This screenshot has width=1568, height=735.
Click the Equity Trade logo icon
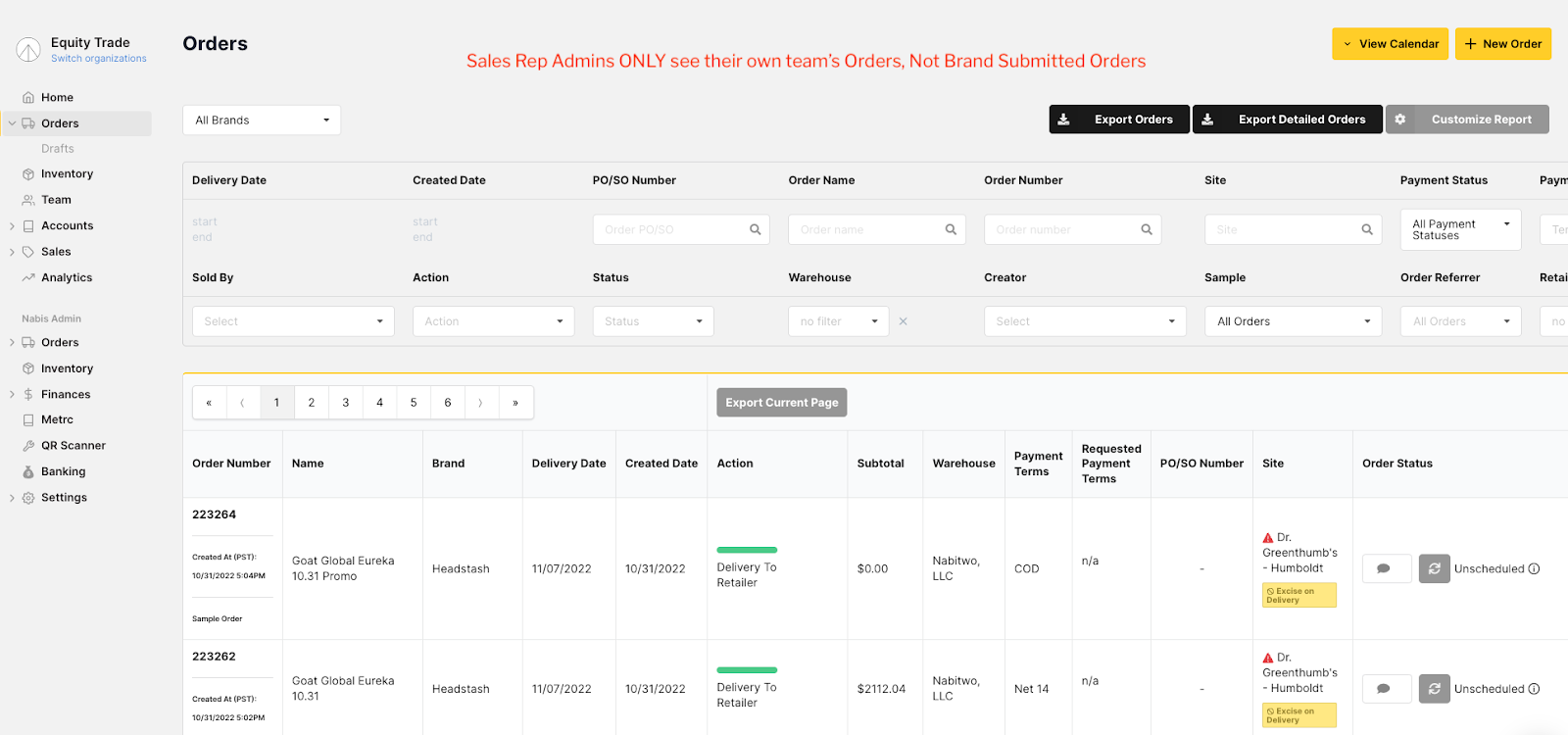[x=28, y=49]
